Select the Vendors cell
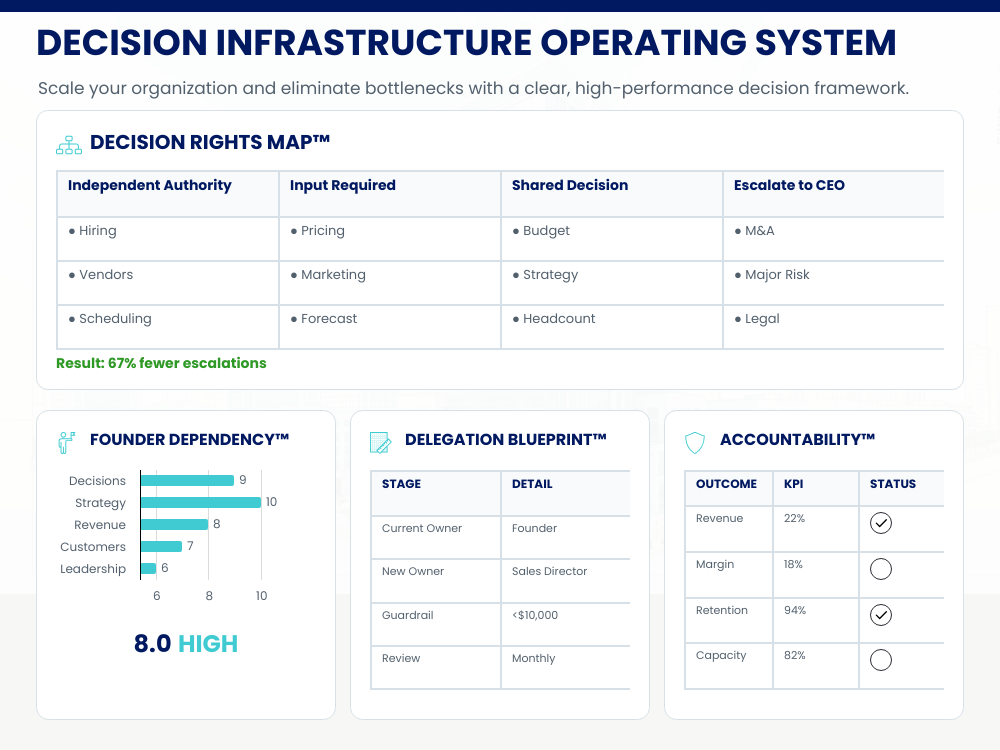The width and height of the screenshot is (1000, 750). click(x=168, y=283)
